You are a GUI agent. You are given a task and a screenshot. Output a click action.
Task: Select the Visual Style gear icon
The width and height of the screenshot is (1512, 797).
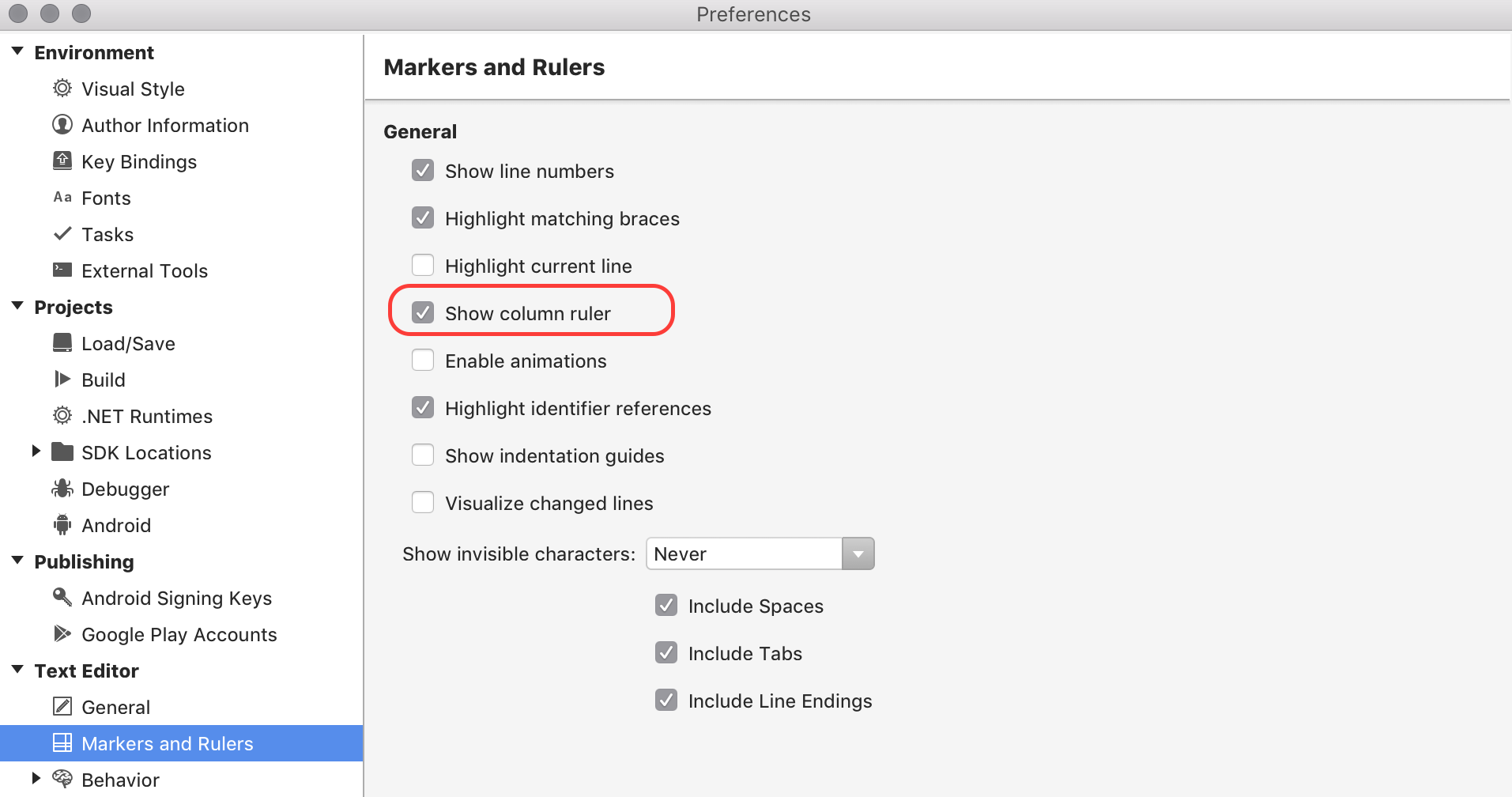tap(62, 89)
